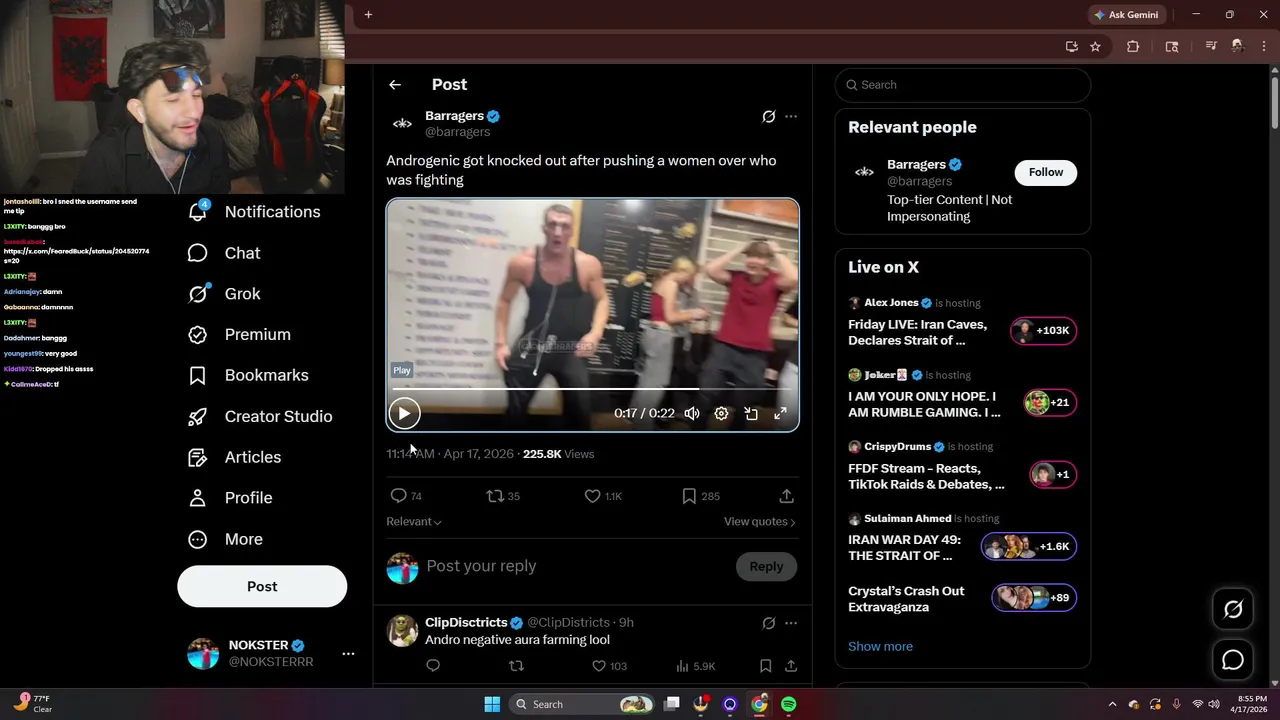The width and height of the screenshot is (1280, 720).
Task: Open Grok icon on Barragers post
Action: [x=768, y=117]
